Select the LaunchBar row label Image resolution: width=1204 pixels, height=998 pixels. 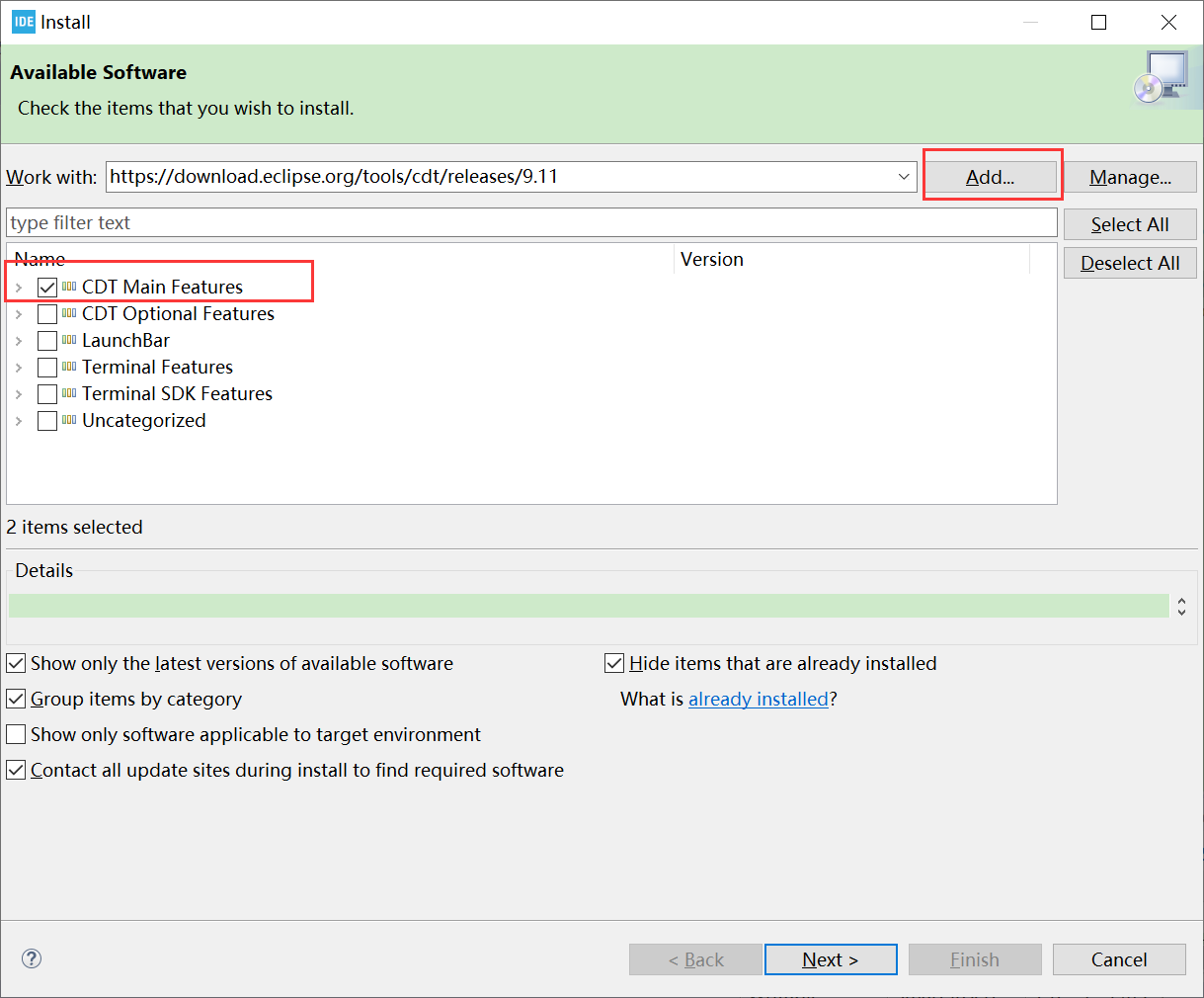pos(125,340)
